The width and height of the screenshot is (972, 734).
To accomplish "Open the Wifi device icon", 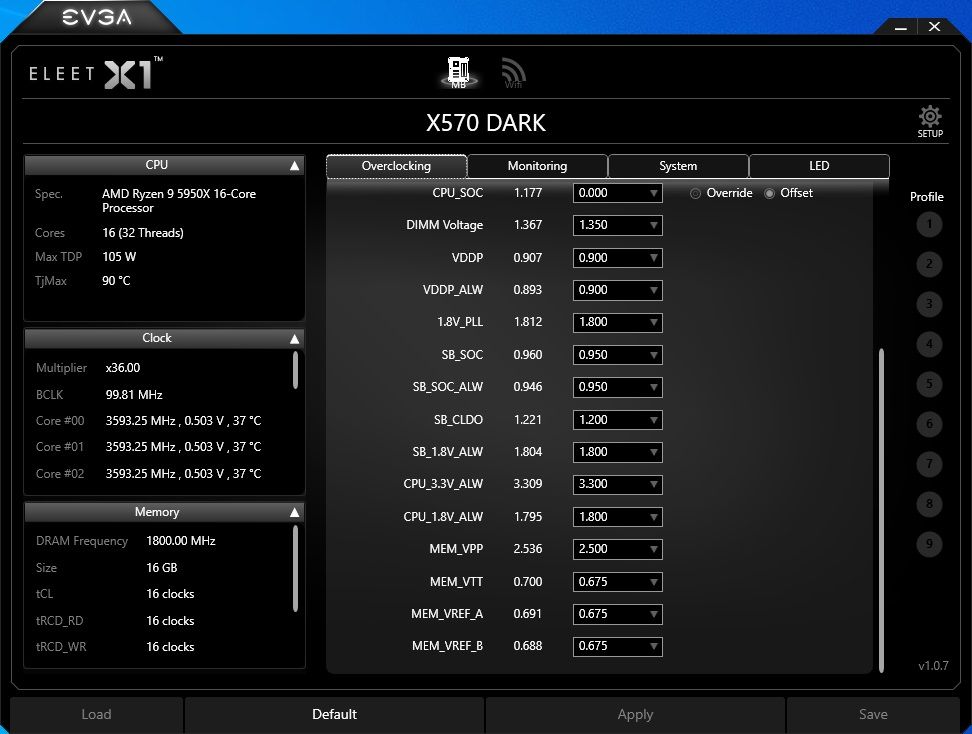I will [x=513, y=73].
